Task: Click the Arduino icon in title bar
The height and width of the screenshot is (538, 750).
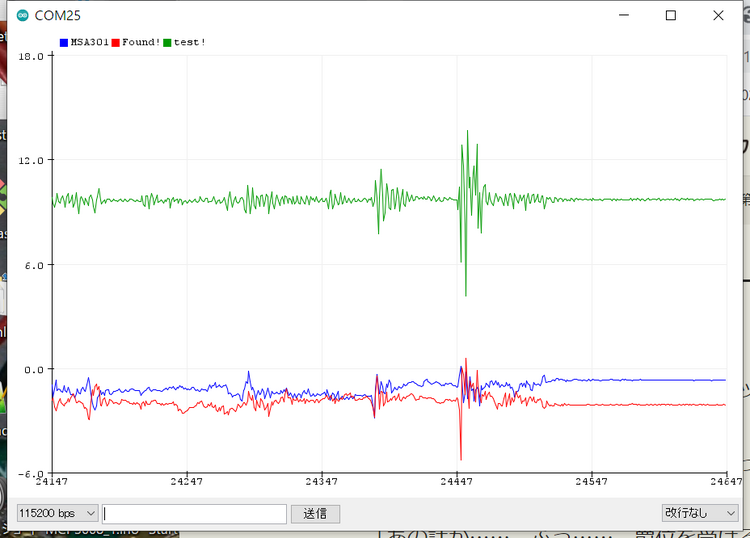Action: coord(22,15)
